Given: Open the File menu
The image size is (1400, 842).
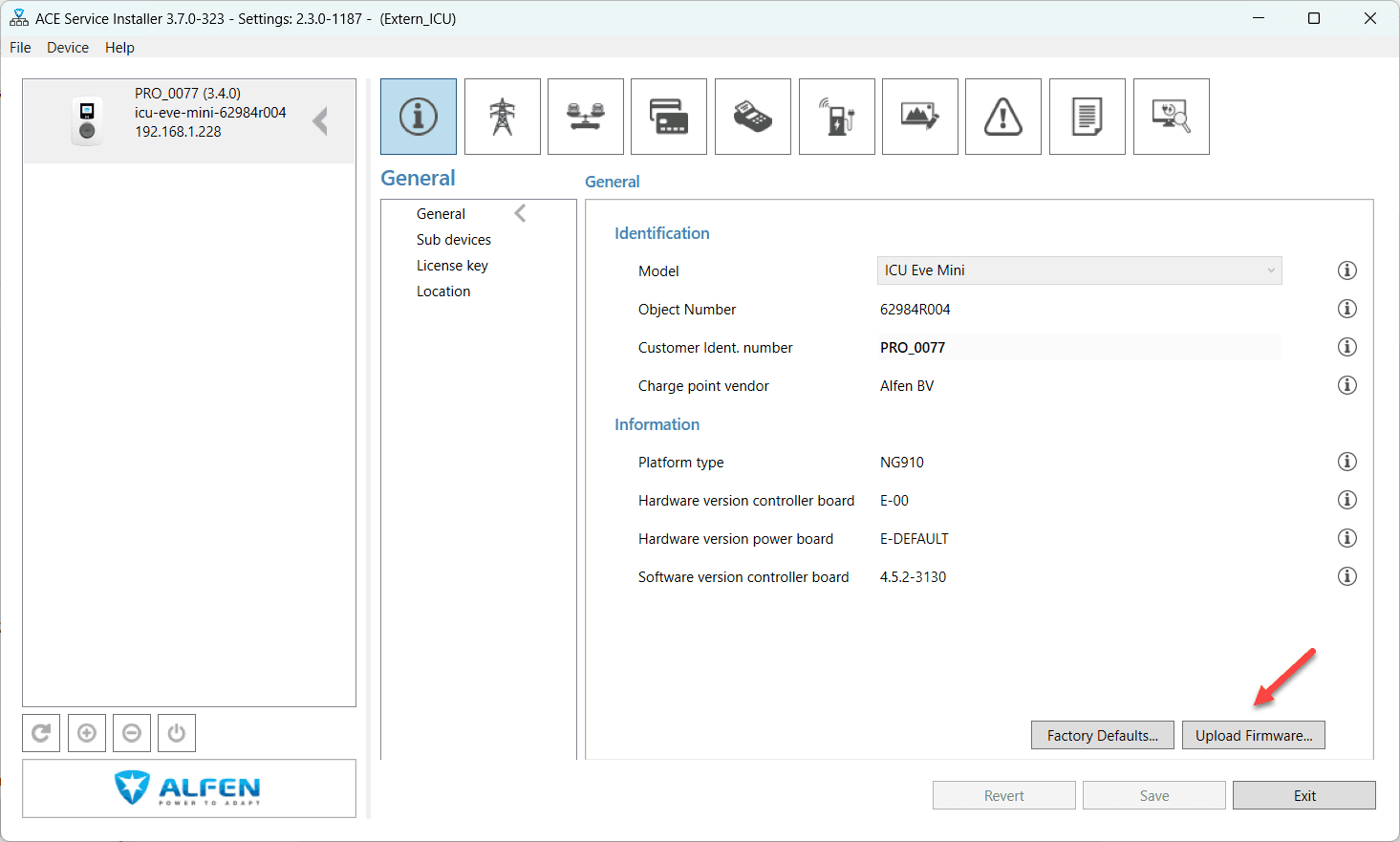Looking at the screenshot, I should click(x=20, y=48).
